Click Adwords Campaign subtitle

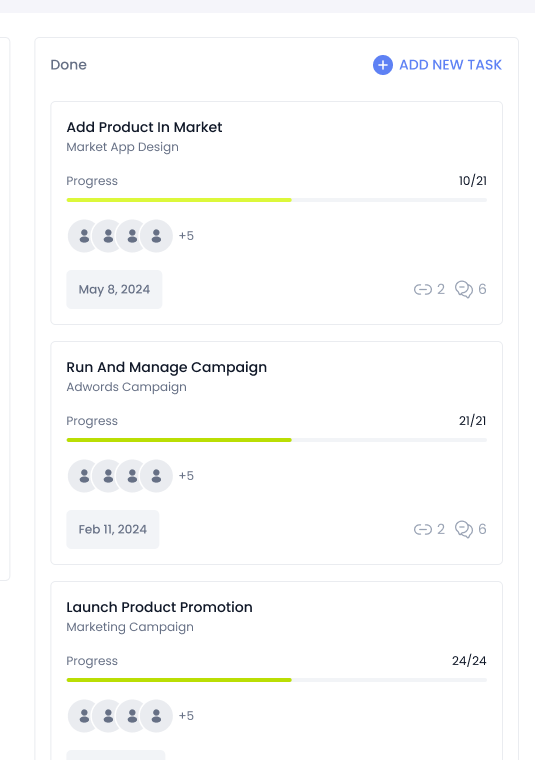[x=126, y=387]
